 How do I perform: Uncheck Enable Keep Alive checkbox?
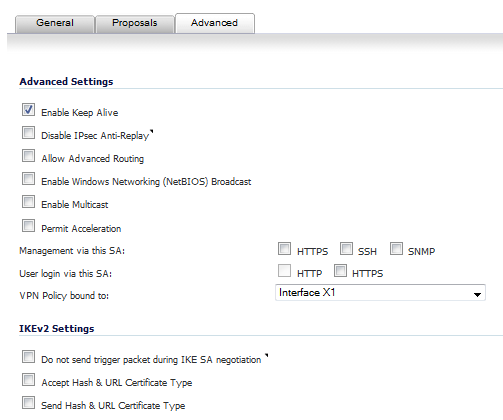click(x=28, y=110)
